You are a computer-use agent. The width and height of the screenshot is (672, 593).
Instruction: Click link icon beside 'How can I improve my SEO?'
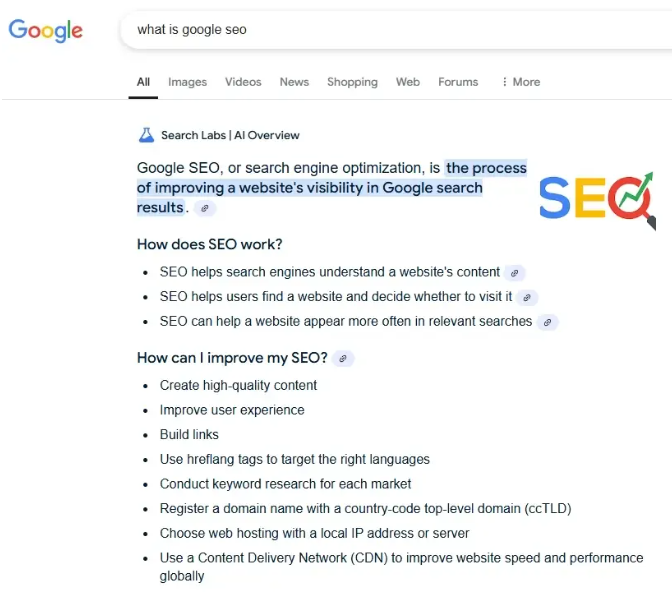coord(343,359)
